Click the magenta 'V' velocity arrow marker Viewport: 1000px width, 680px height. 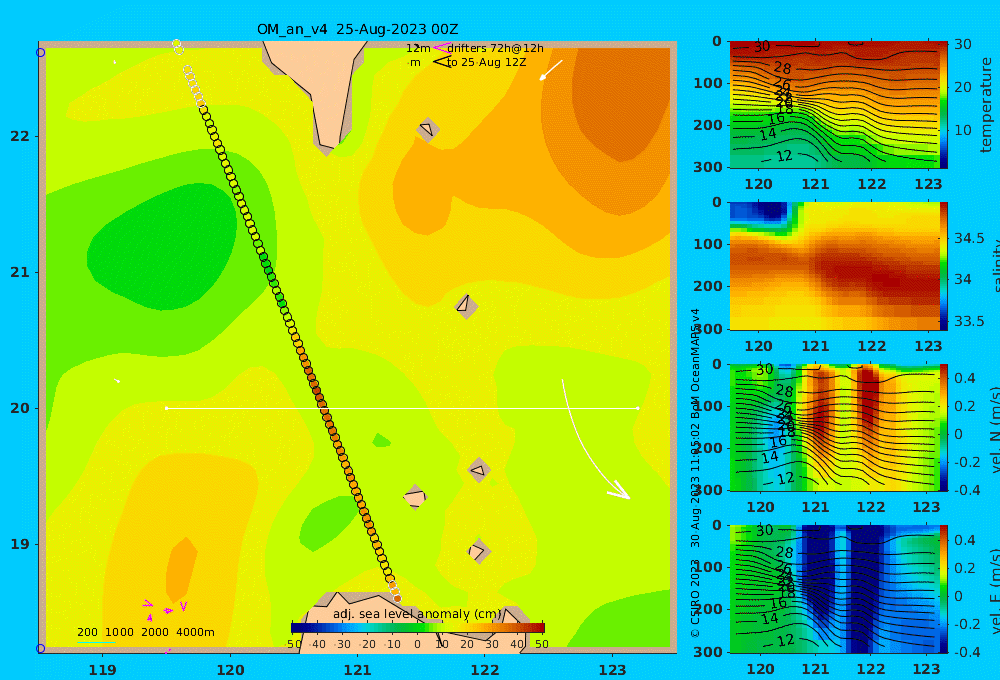point(183,606)
